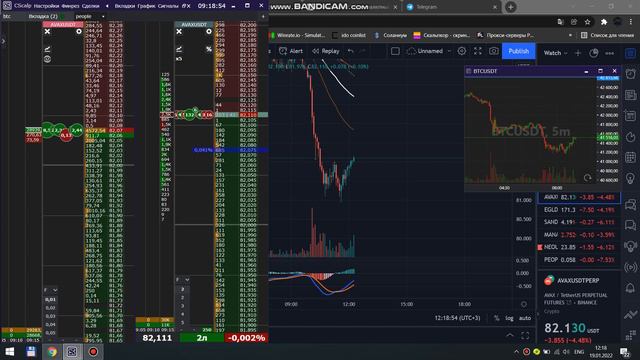The width and height of the screenshot is (640, 360).
Task: Select the PEOP row in the watchlist
Action: pyautogui.click(x=579, y=260)
